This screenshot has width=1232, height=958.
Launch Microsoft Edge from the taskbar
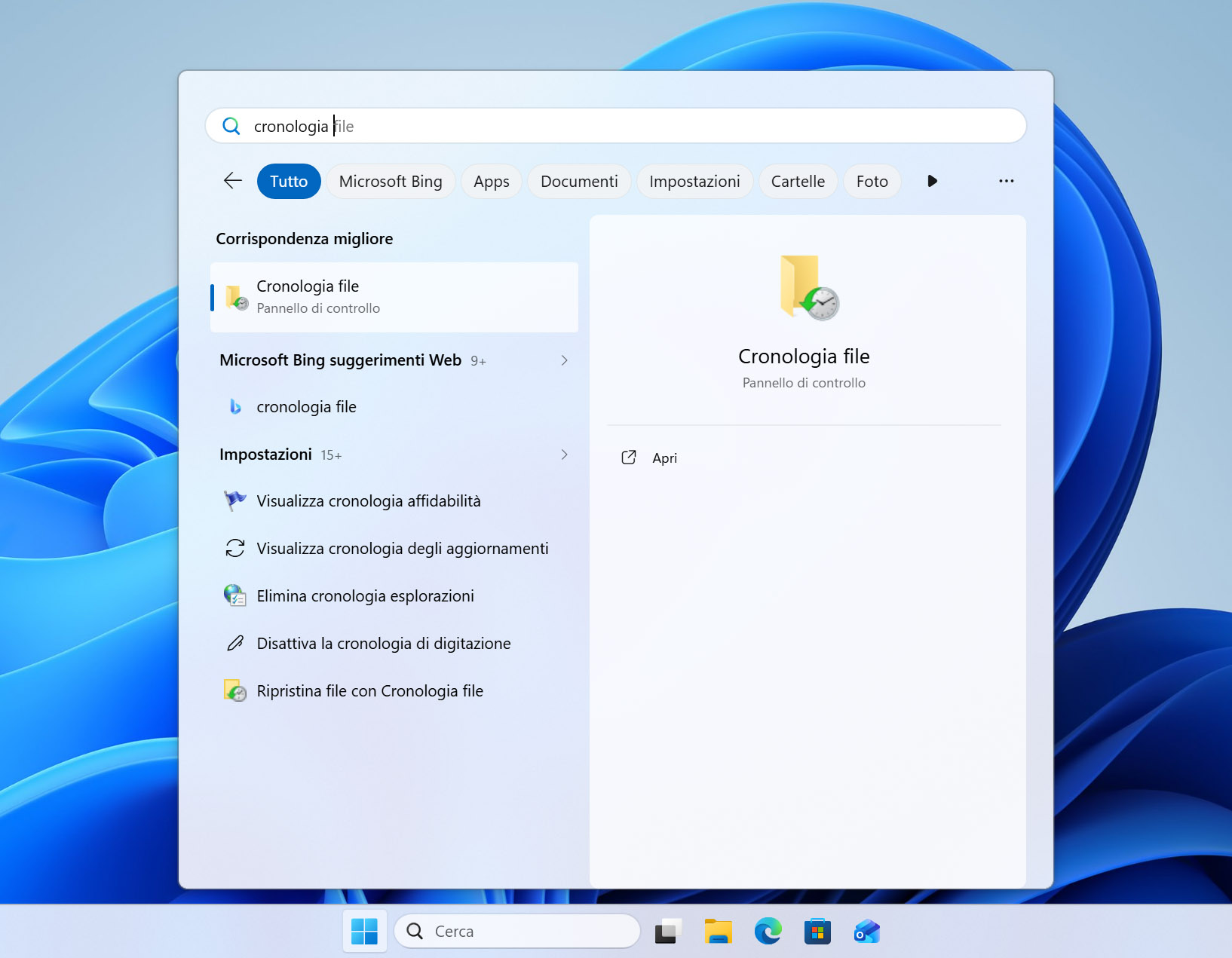(768, 932)
